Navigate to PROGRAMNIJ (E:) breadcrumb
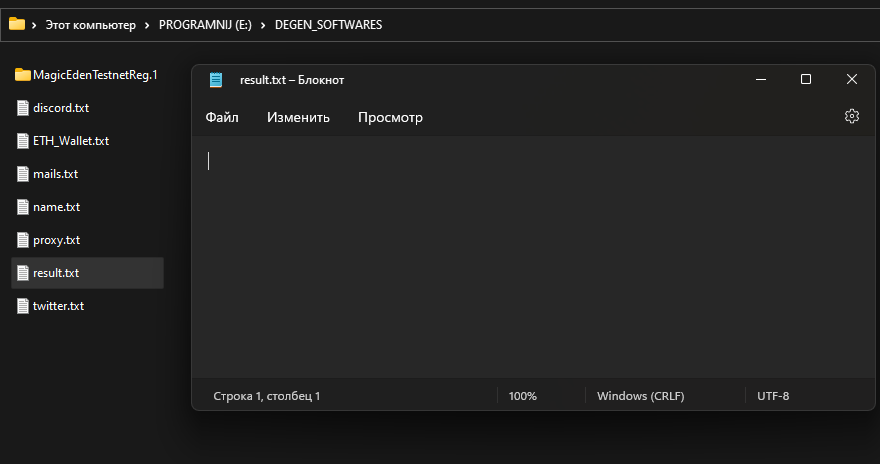Image resolution: width=880 pixels, height=464 pixels. pos(205,25)
